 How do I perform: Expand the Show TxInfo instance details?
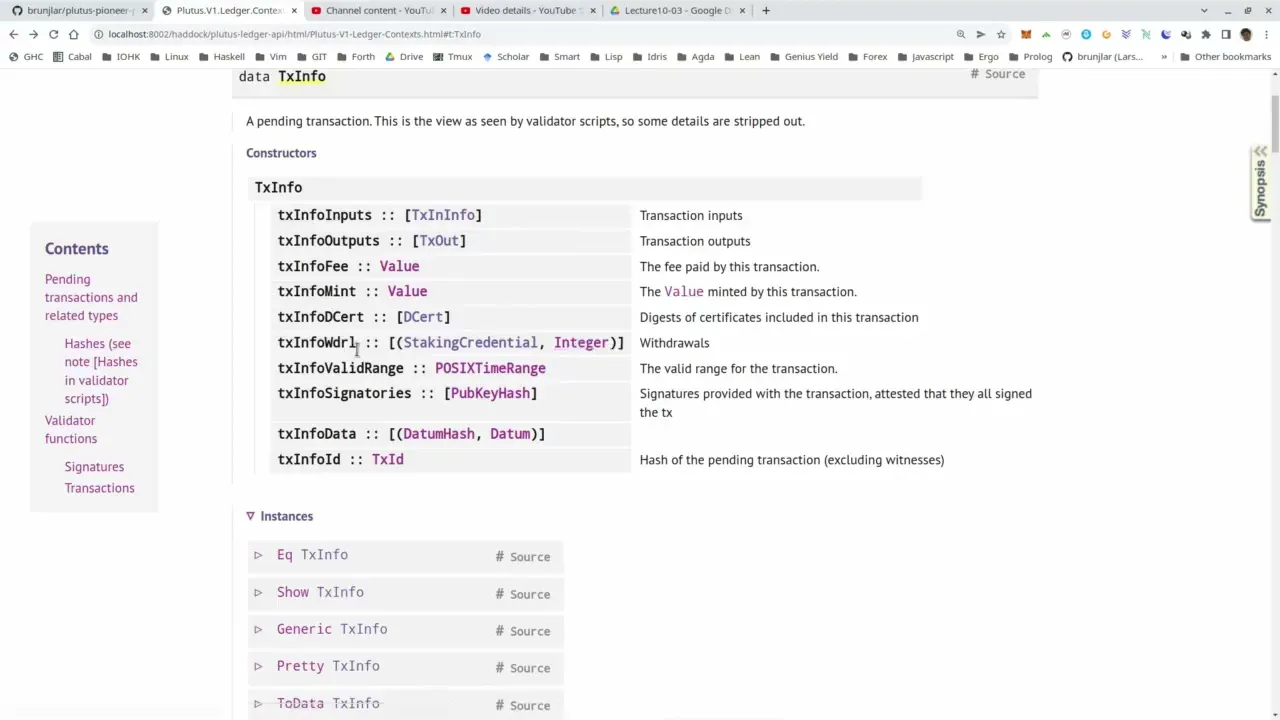258,592
